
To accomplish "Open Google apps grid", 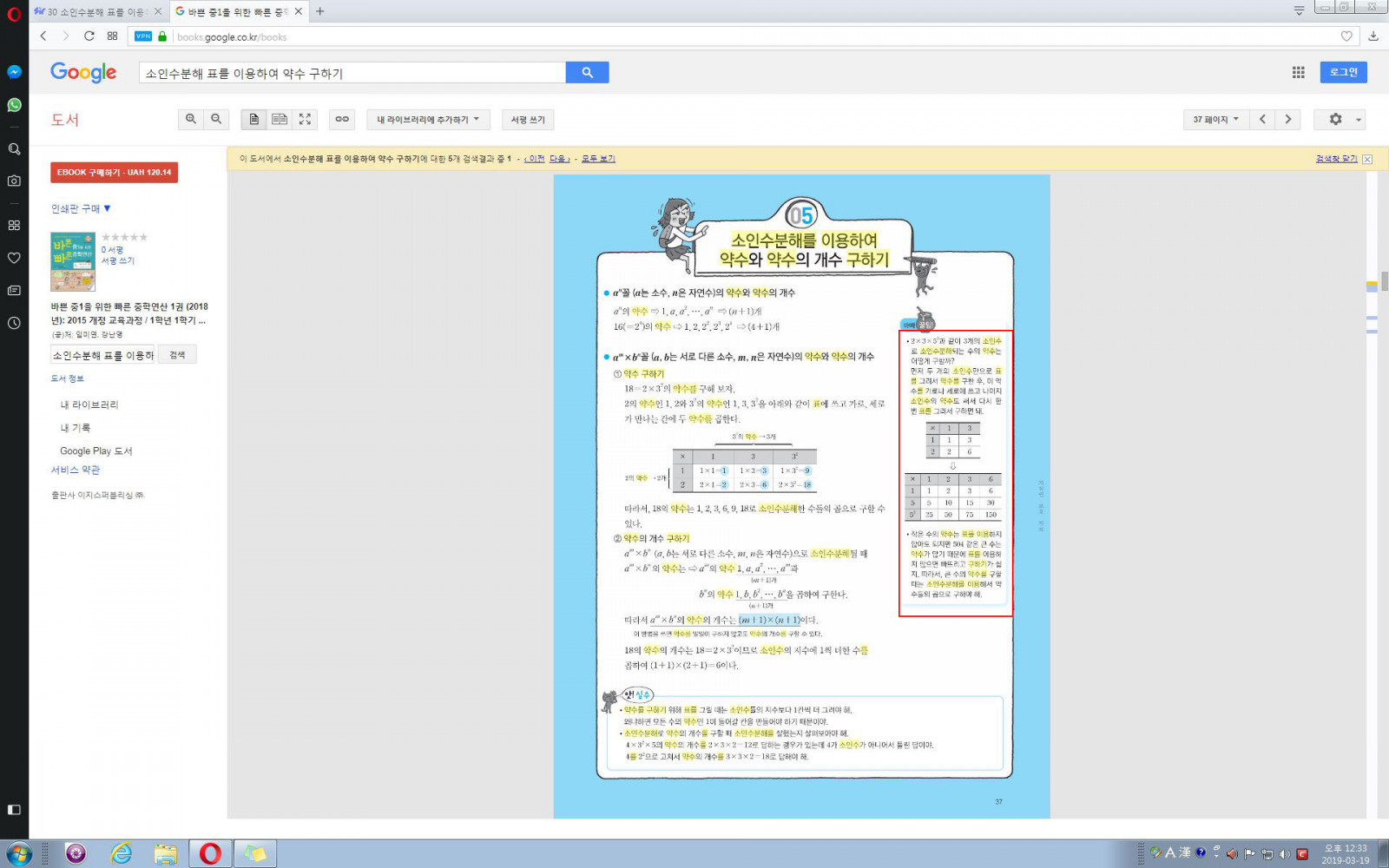I will 1298,73.
